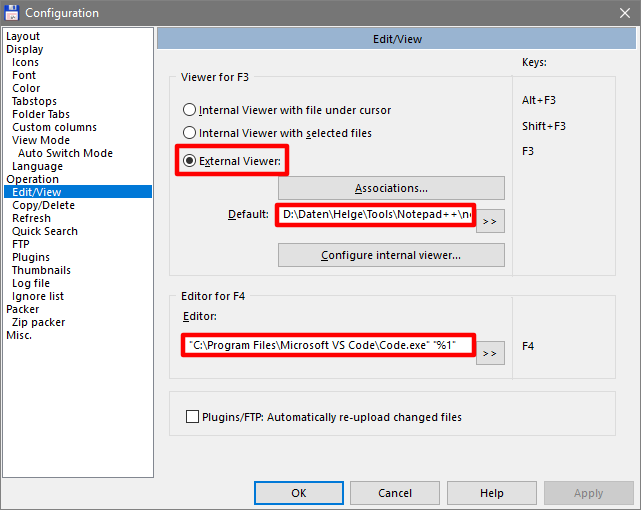Image resolution: width=641 pixels, height=510 pixels.
Task: Select Copy/Delete in the category list
Action: [43, 205]
